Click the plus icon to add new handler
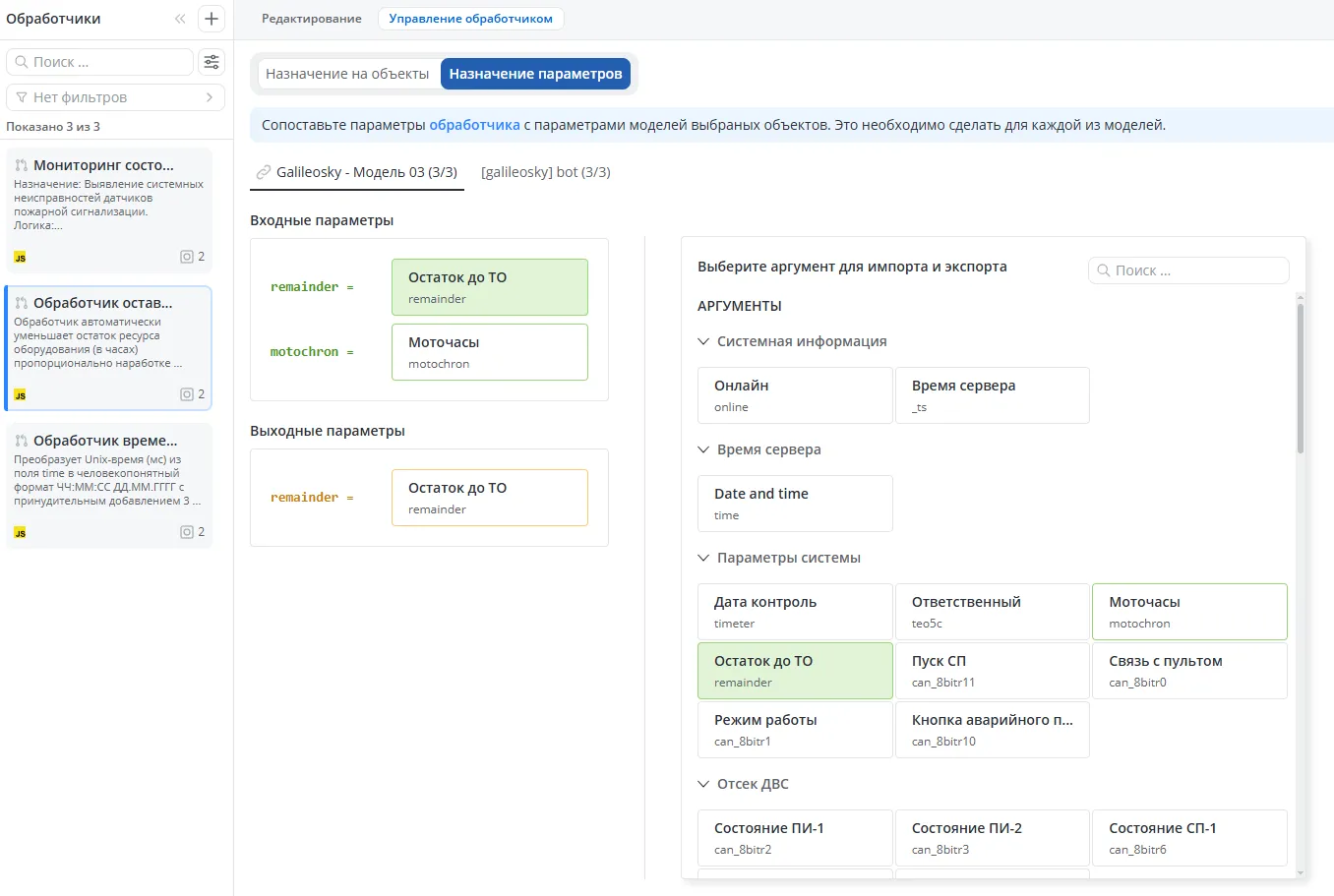The height and width of the screenshot is (896, 1334). point(211,18)
